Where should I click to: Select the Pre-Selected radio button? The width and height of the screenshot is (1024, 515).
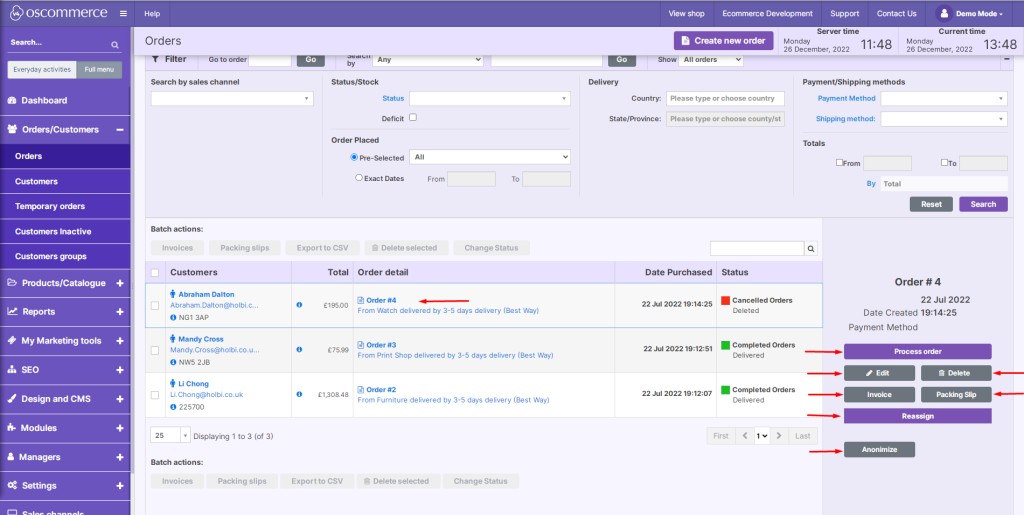pos(354,157)
